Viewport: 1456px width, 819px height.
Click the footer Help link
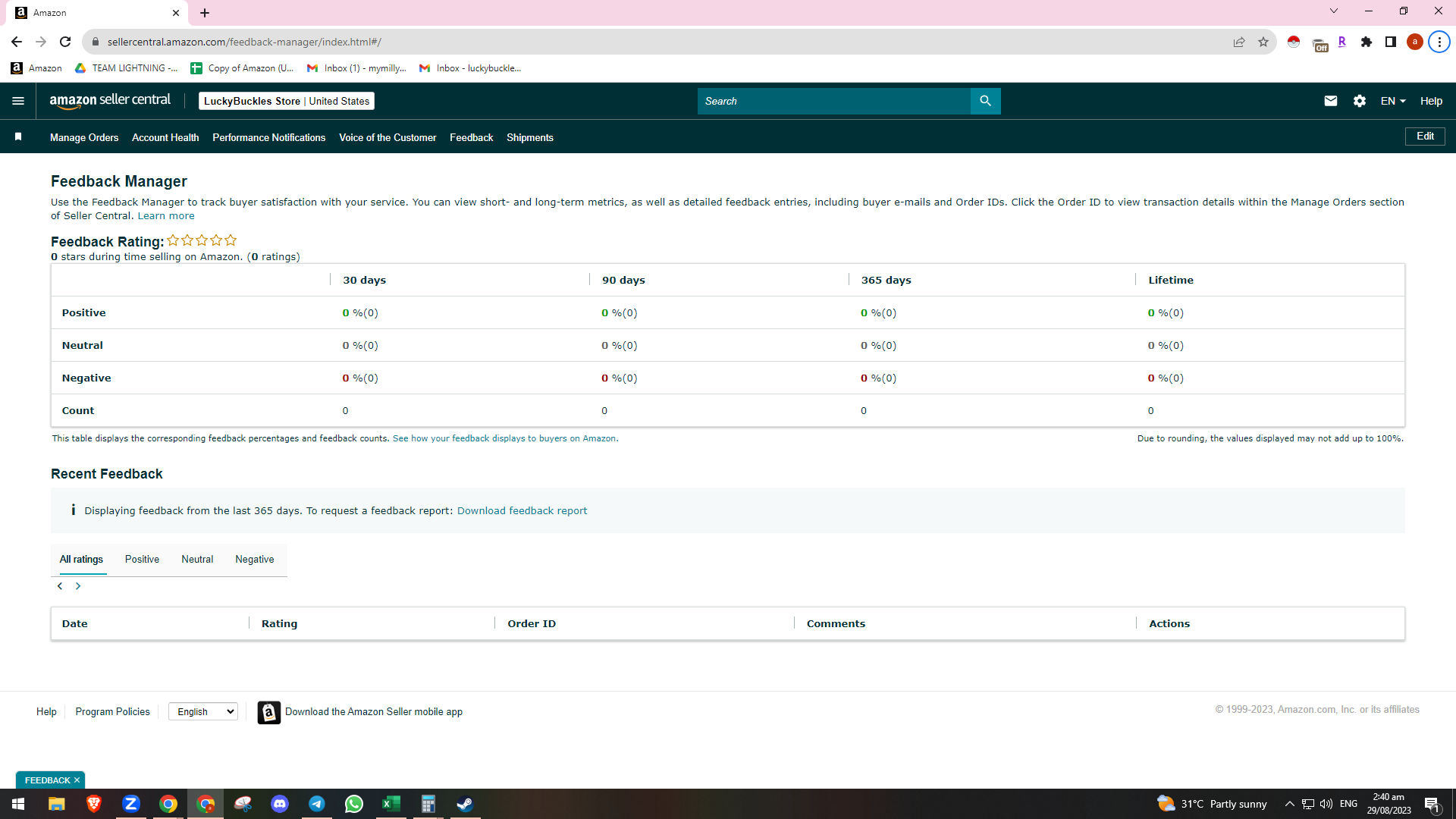[x=46, y=712]
